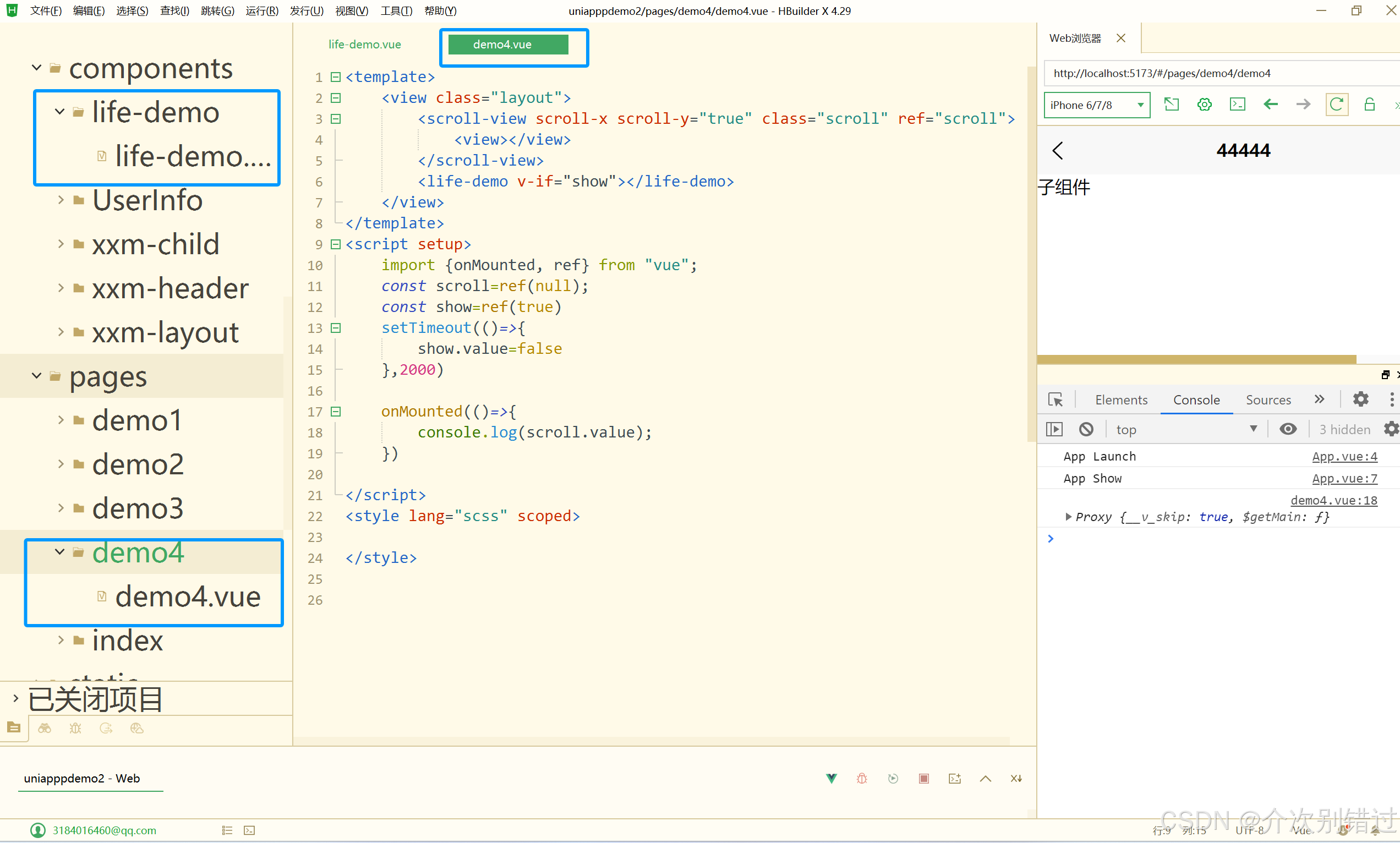1400x843 pixels.
Task: Toggle the lock icon in browser toolbar
Action: tap(1369, 105)
